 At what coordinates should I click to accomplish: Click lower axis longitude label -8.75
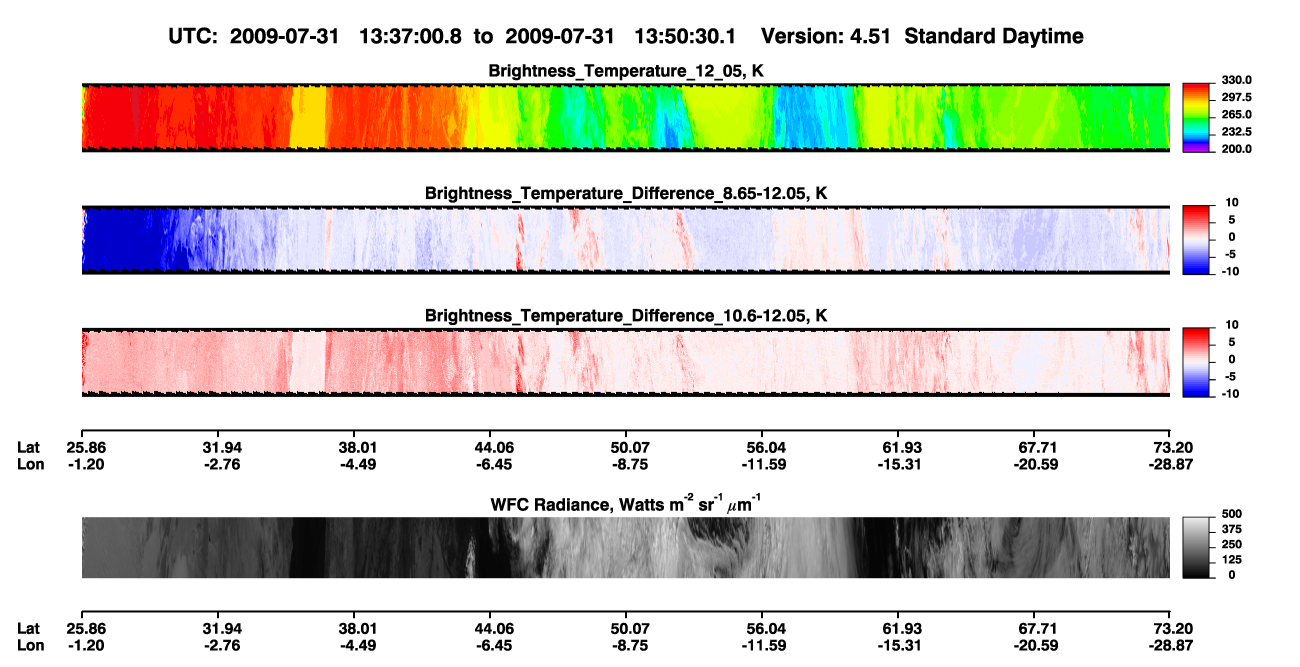[x=630, y=645]
